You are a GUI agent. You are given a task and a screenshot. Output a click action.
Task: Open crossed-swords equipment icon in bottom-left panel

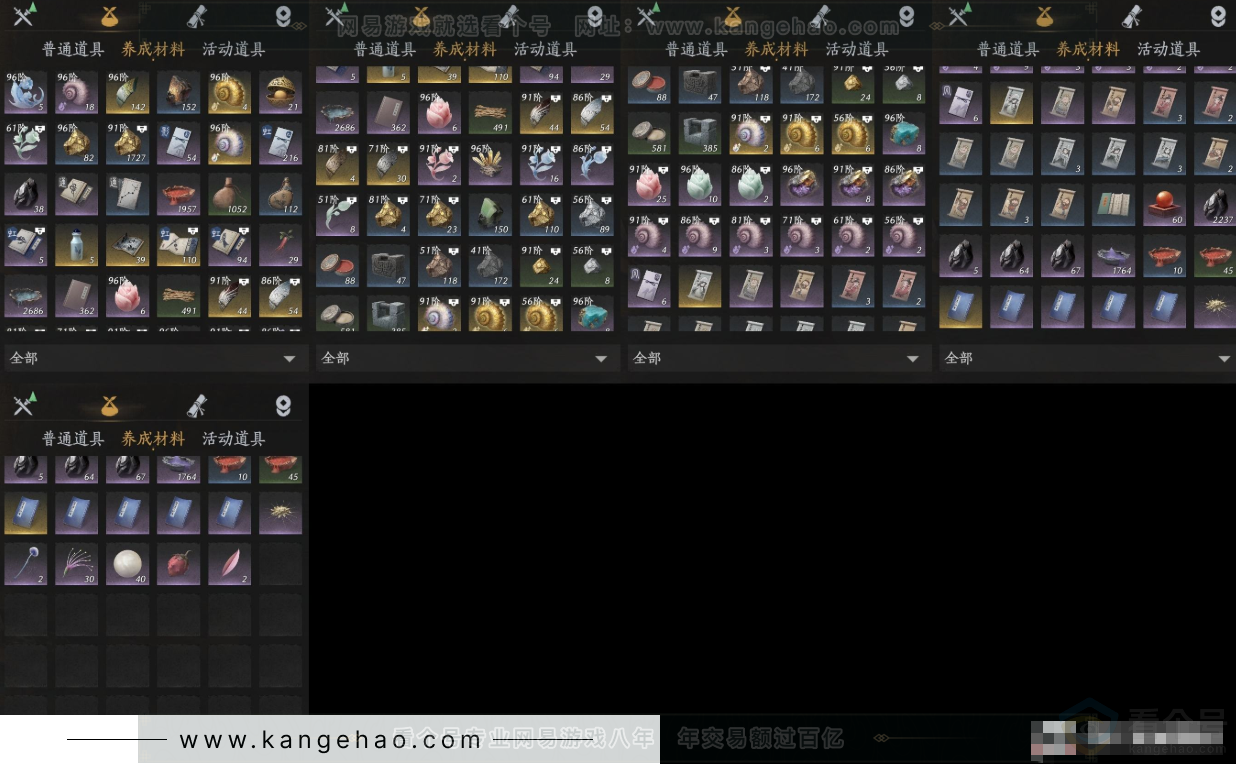(x=23, y=405)
